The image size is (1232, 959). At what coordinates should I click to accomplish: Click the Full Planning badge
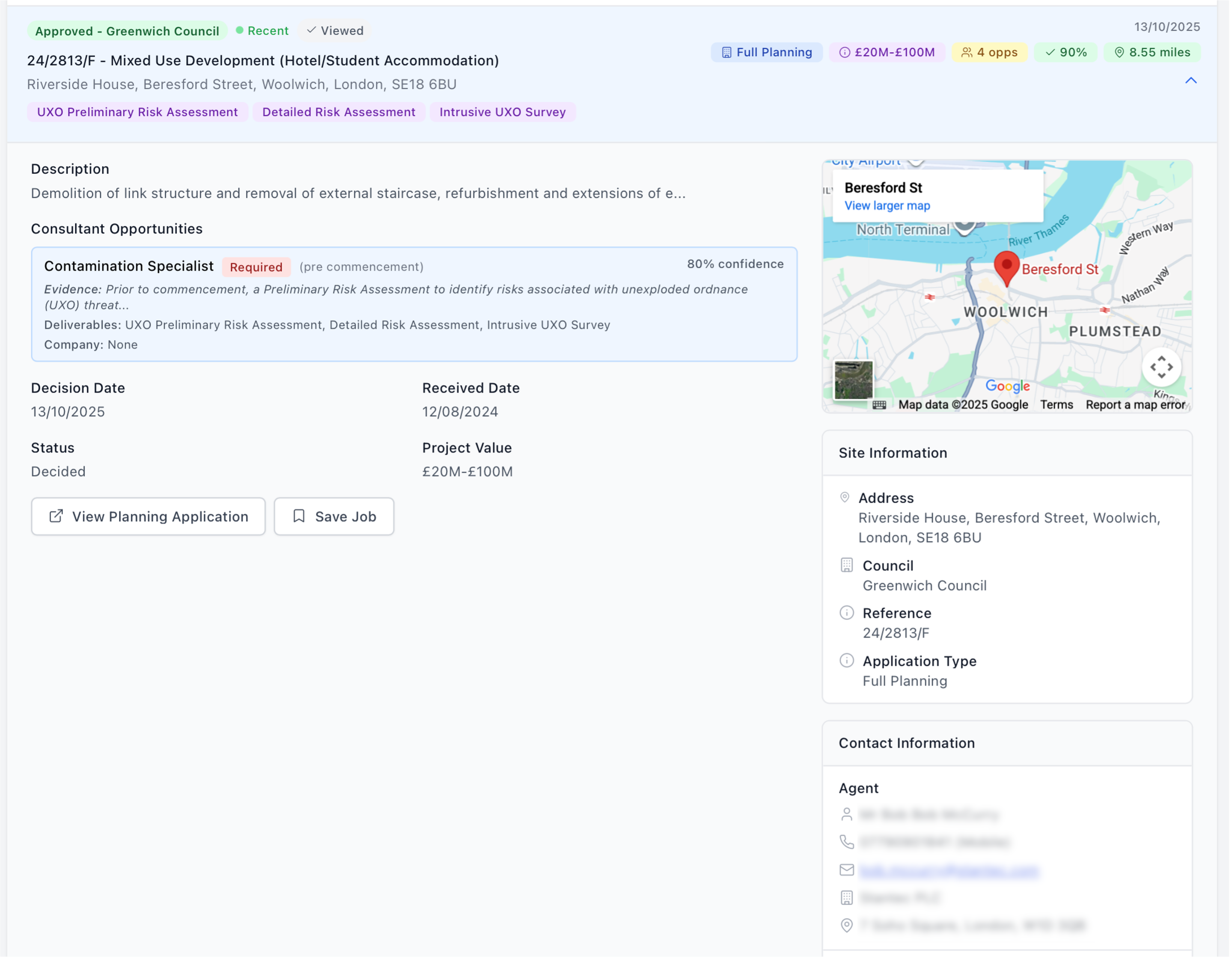[x=768, y=53]
